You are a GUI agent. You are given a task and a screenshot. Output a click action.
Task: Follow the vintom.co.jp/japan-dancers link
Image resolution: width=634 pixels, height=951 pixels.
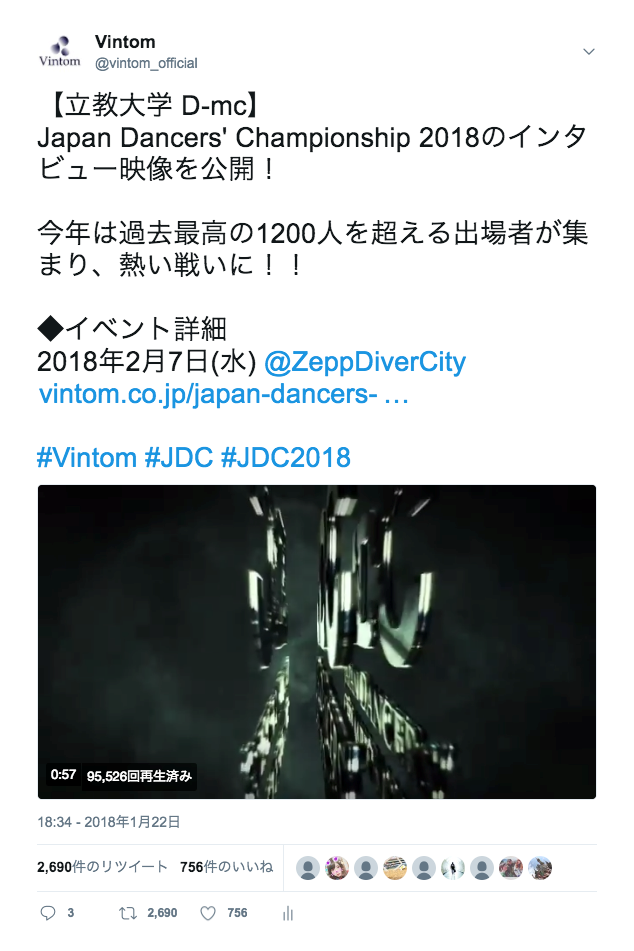point(223,394)
